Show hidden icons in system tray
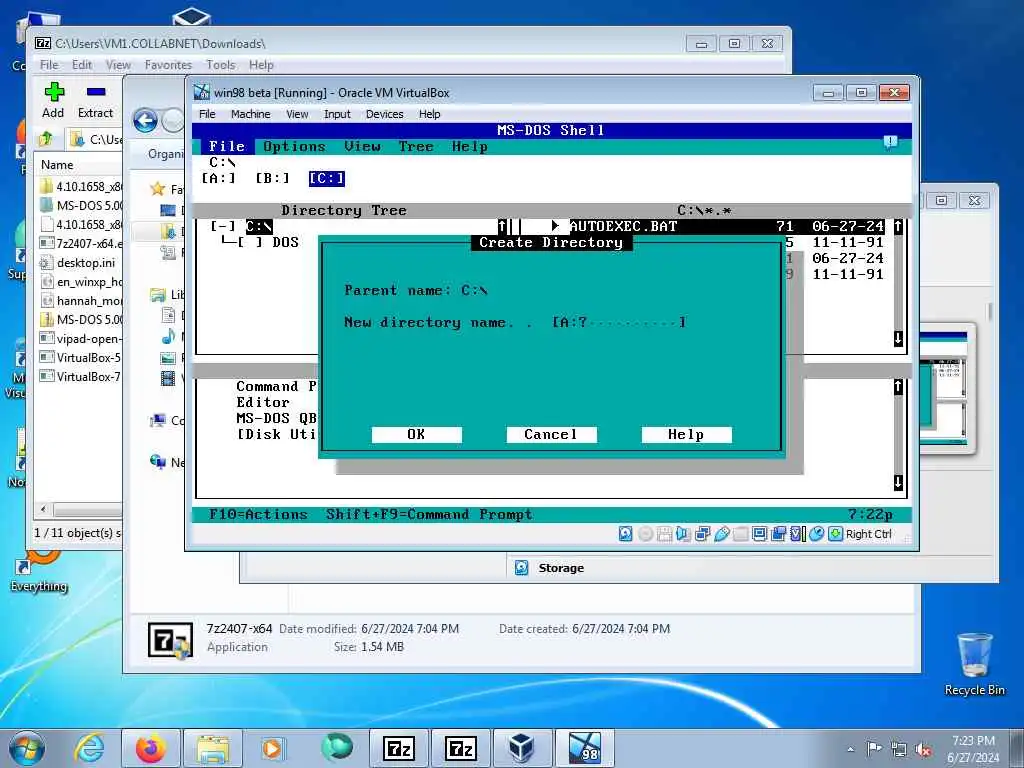Screen dimensions: 1024x768 click(850, 749)
